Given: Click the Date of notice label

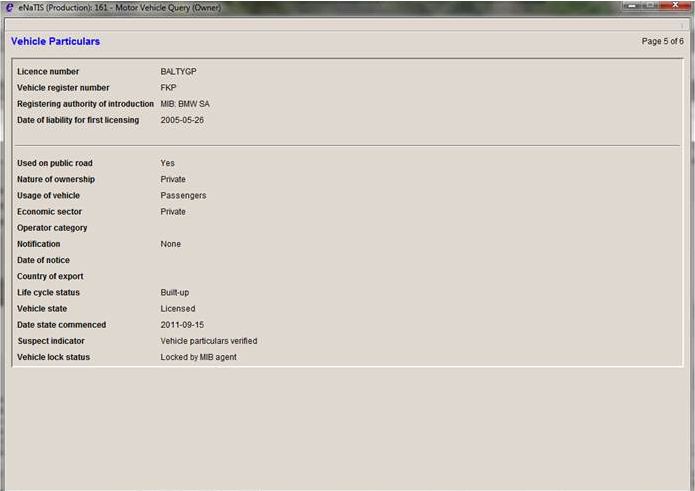Looking at the screenshot, I should (x=43, y=260).
